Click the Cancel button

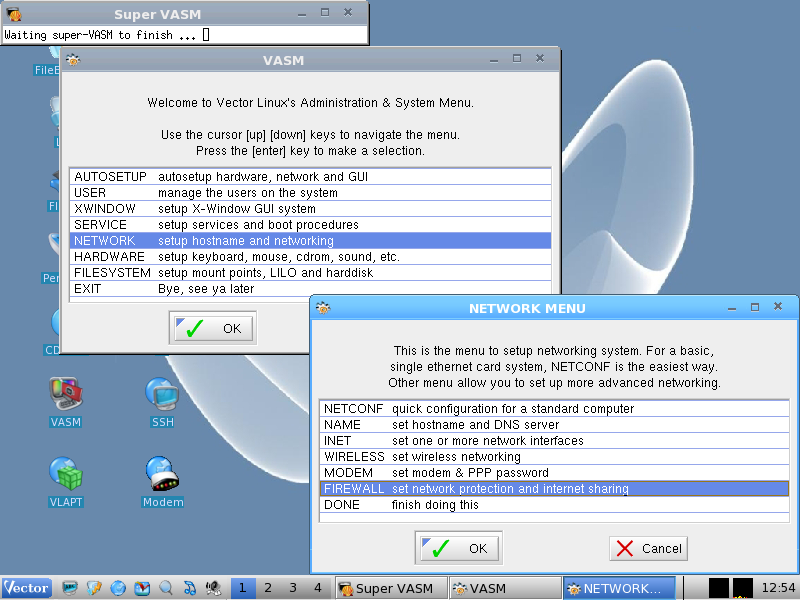click(x=649, y=548)
